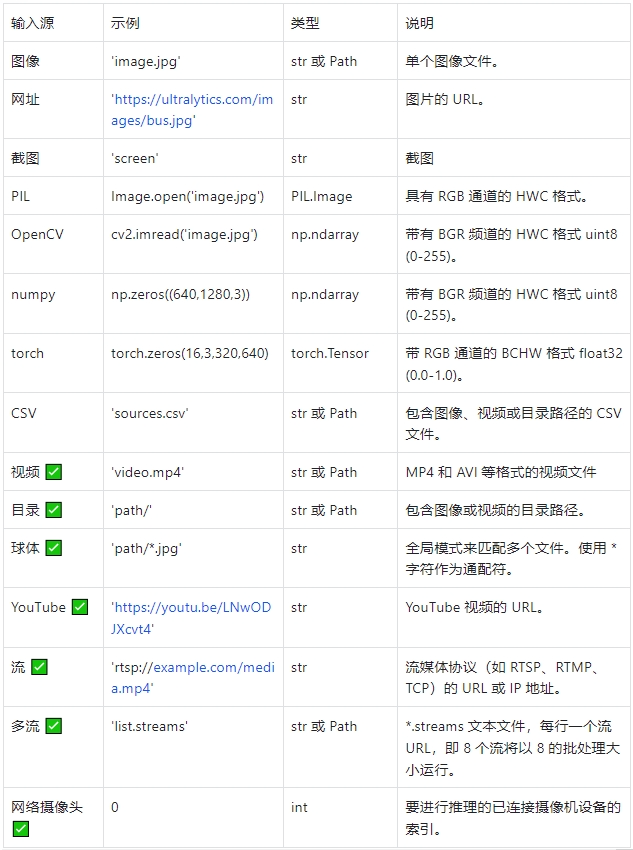Click the 多流 source label
The image size is (633, 850).
point(25,726)
